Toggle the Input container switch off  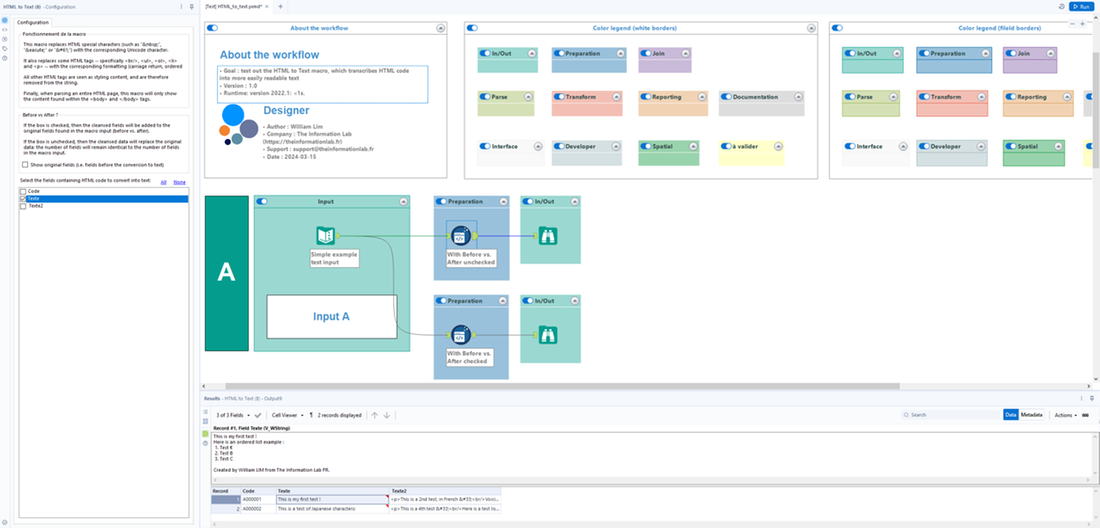[262, 201]
